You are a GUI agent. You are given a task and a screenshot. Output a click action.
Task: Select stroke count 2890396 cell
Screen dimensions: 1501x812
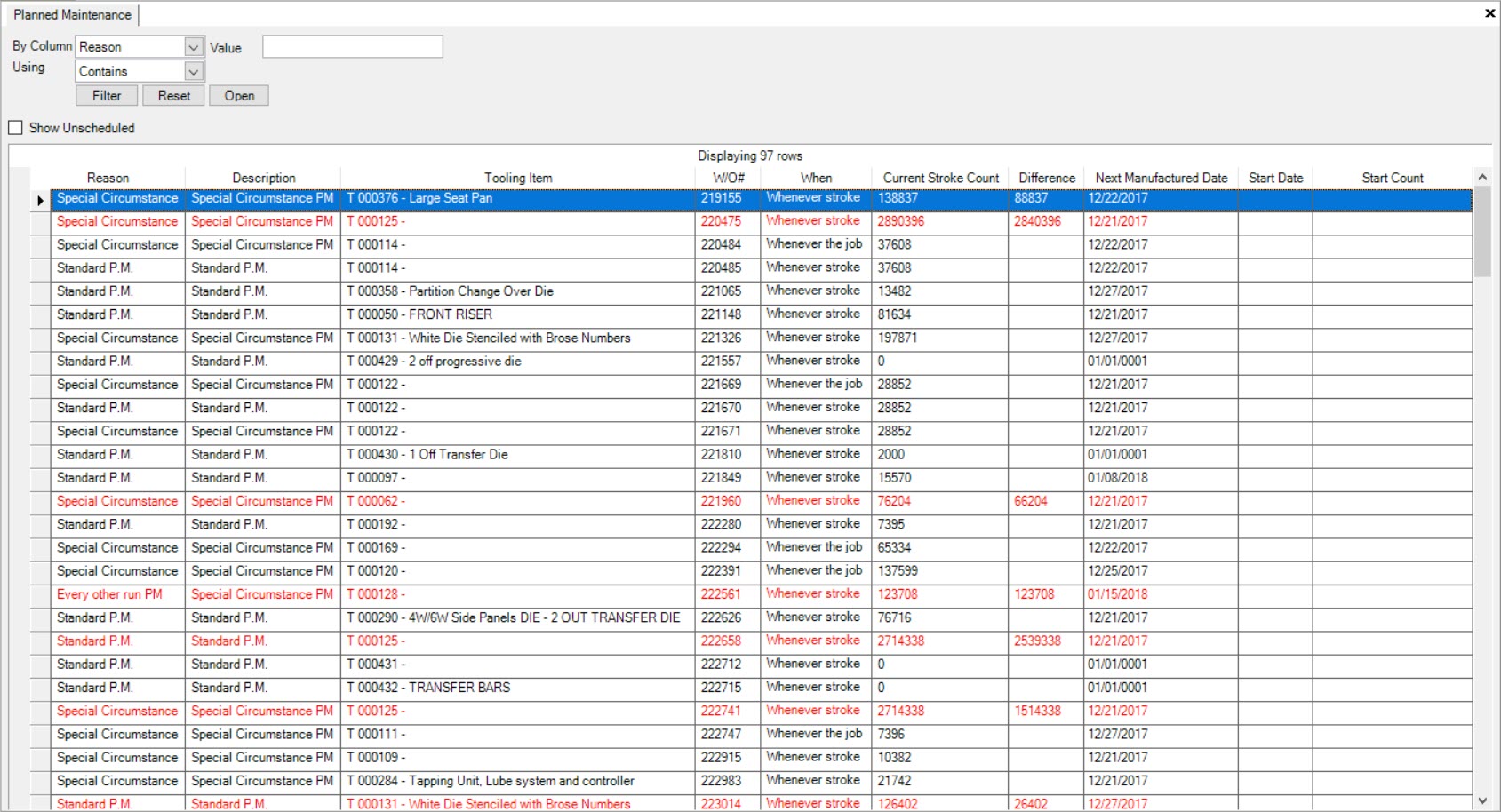point(940,222)
